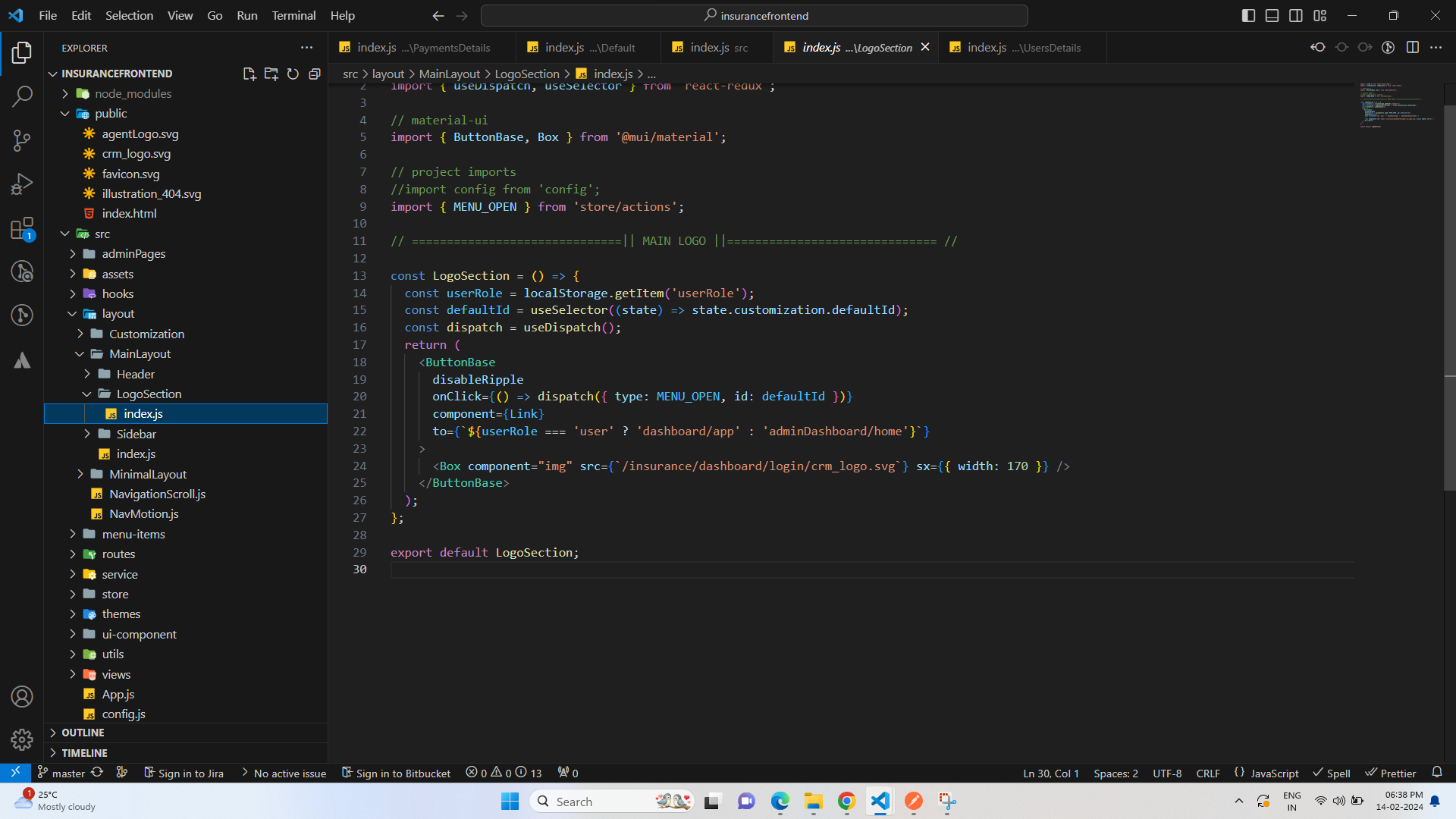Screen dimensions: 1456x819
Task: Open Source Control view
Action: [22, 140]
